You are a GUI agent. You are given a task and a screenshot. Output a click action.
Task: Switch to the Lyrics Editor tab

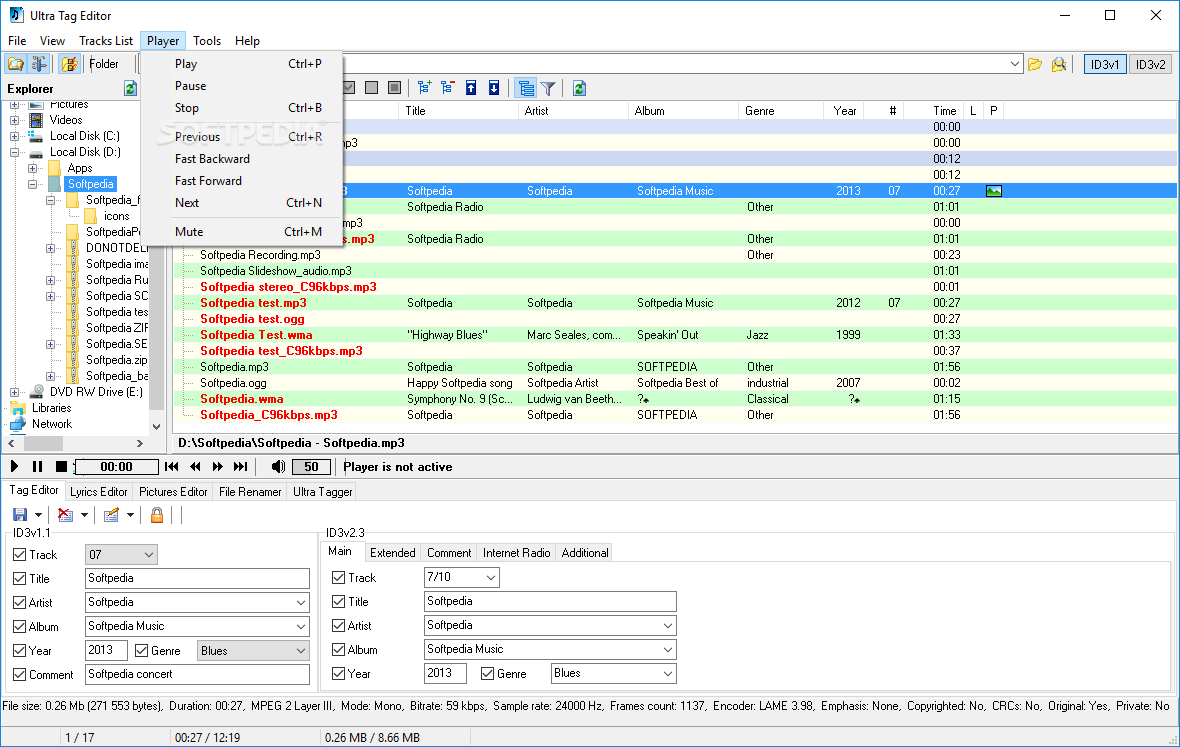pos(99,492)
